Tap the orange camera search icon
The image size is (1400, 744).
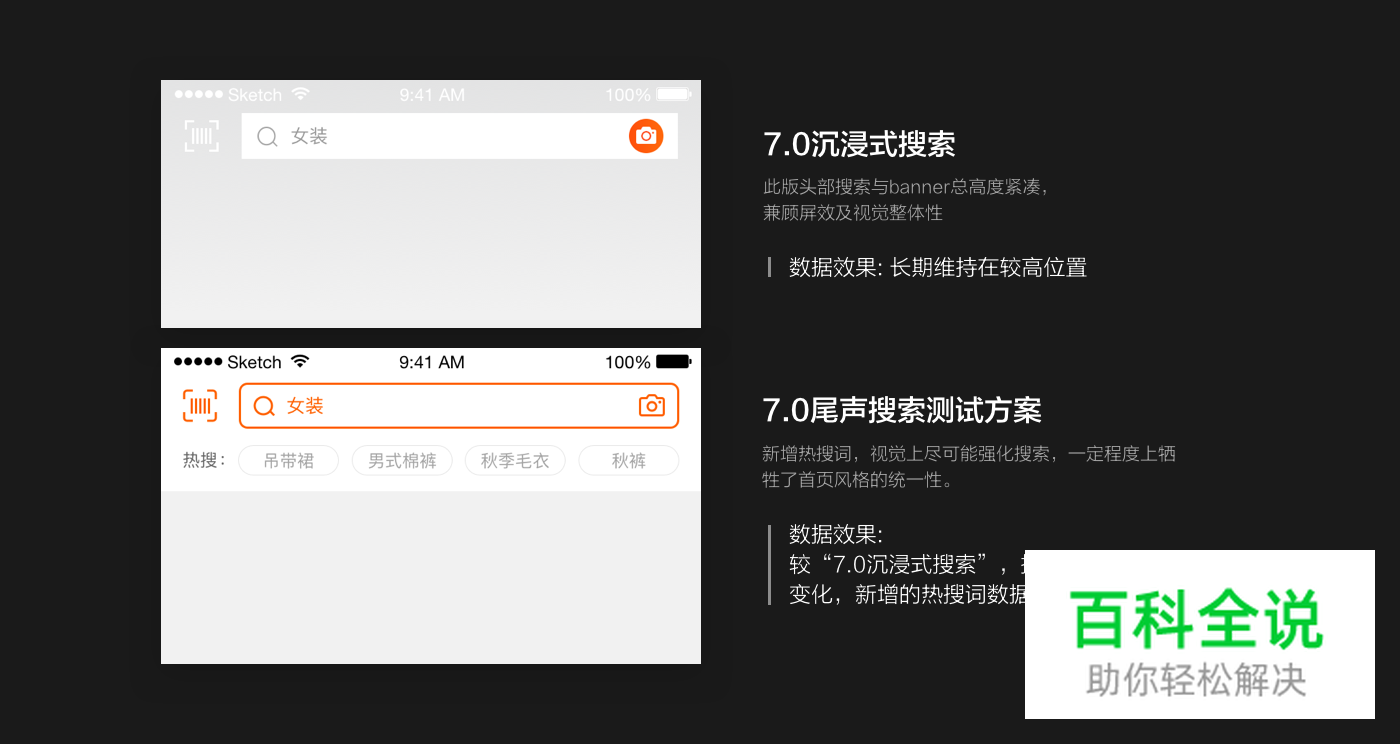(x=646, y=136)
